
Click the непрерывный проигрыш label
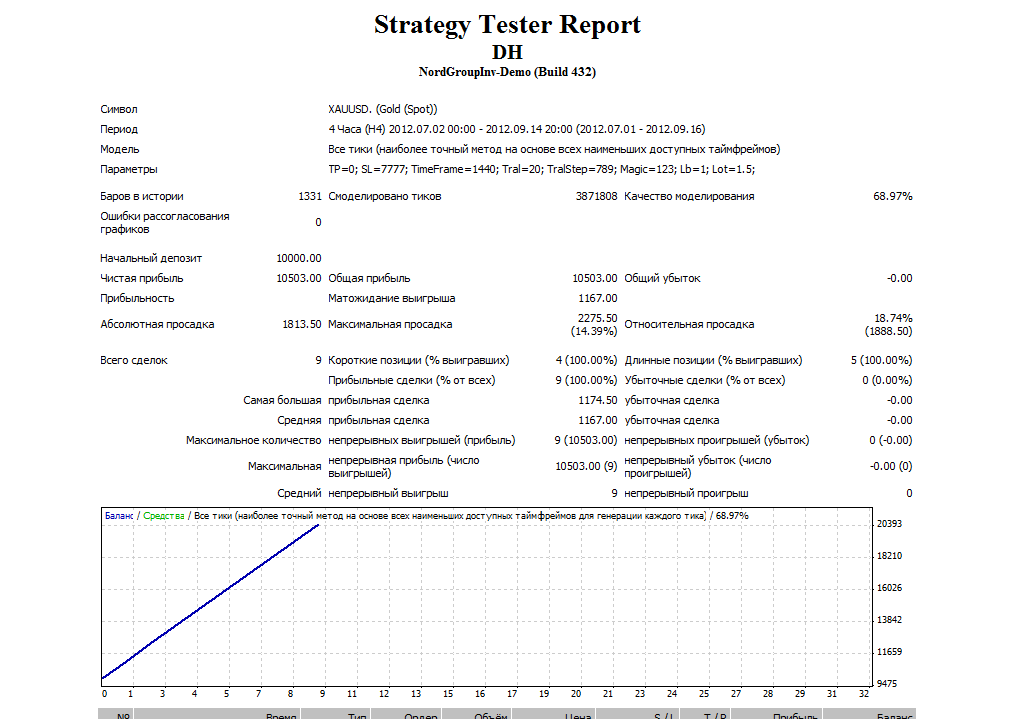[686, 494]
